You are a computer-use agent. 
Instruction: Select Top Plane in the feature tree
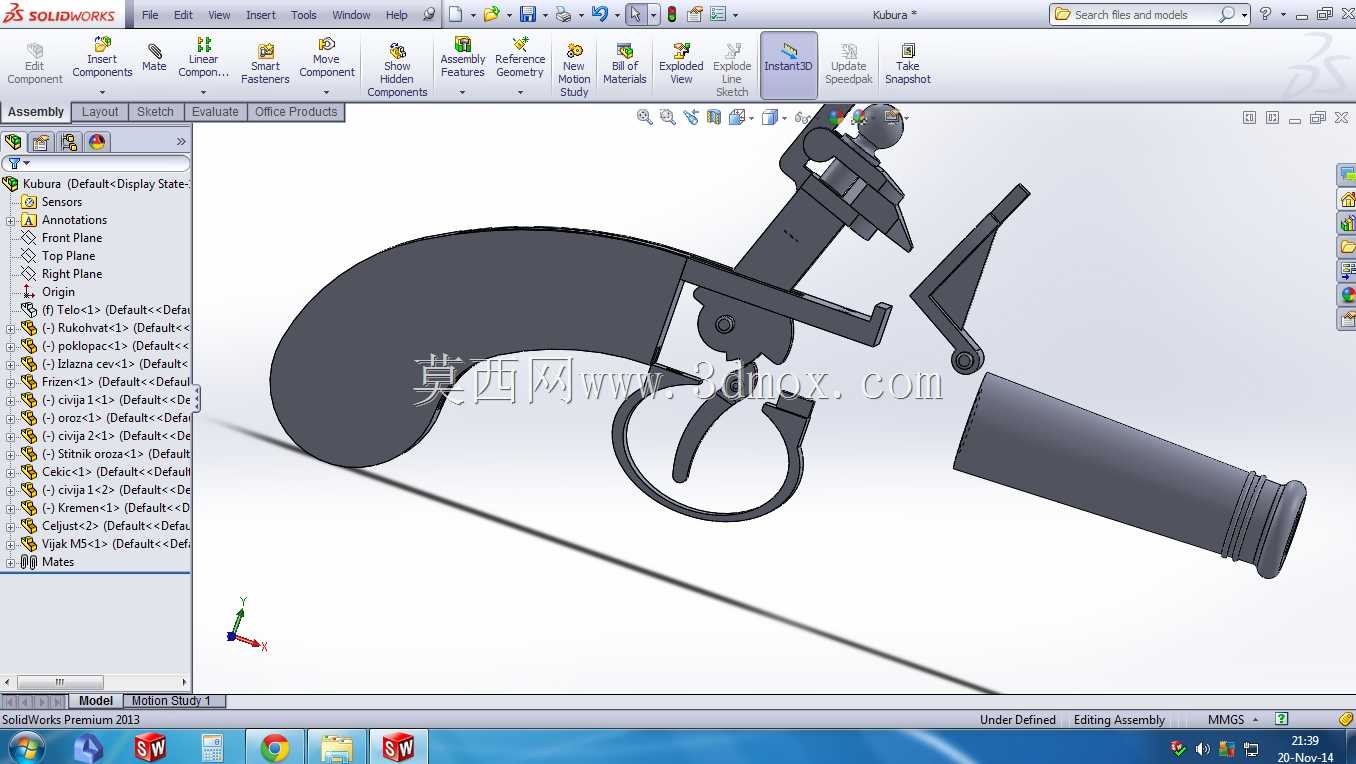click(x=68, y=256)
